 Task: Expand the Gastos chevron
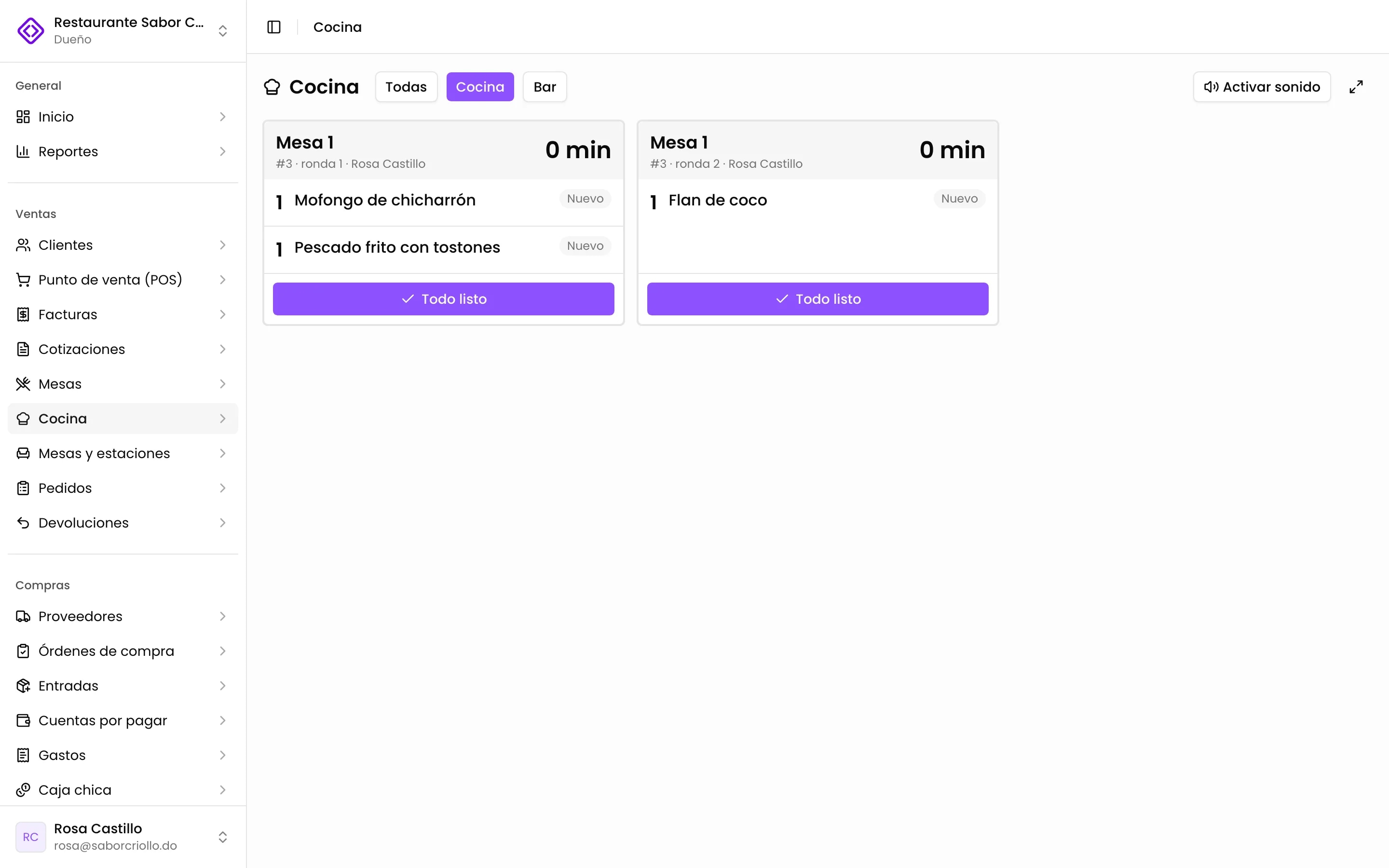coord(223,756)
